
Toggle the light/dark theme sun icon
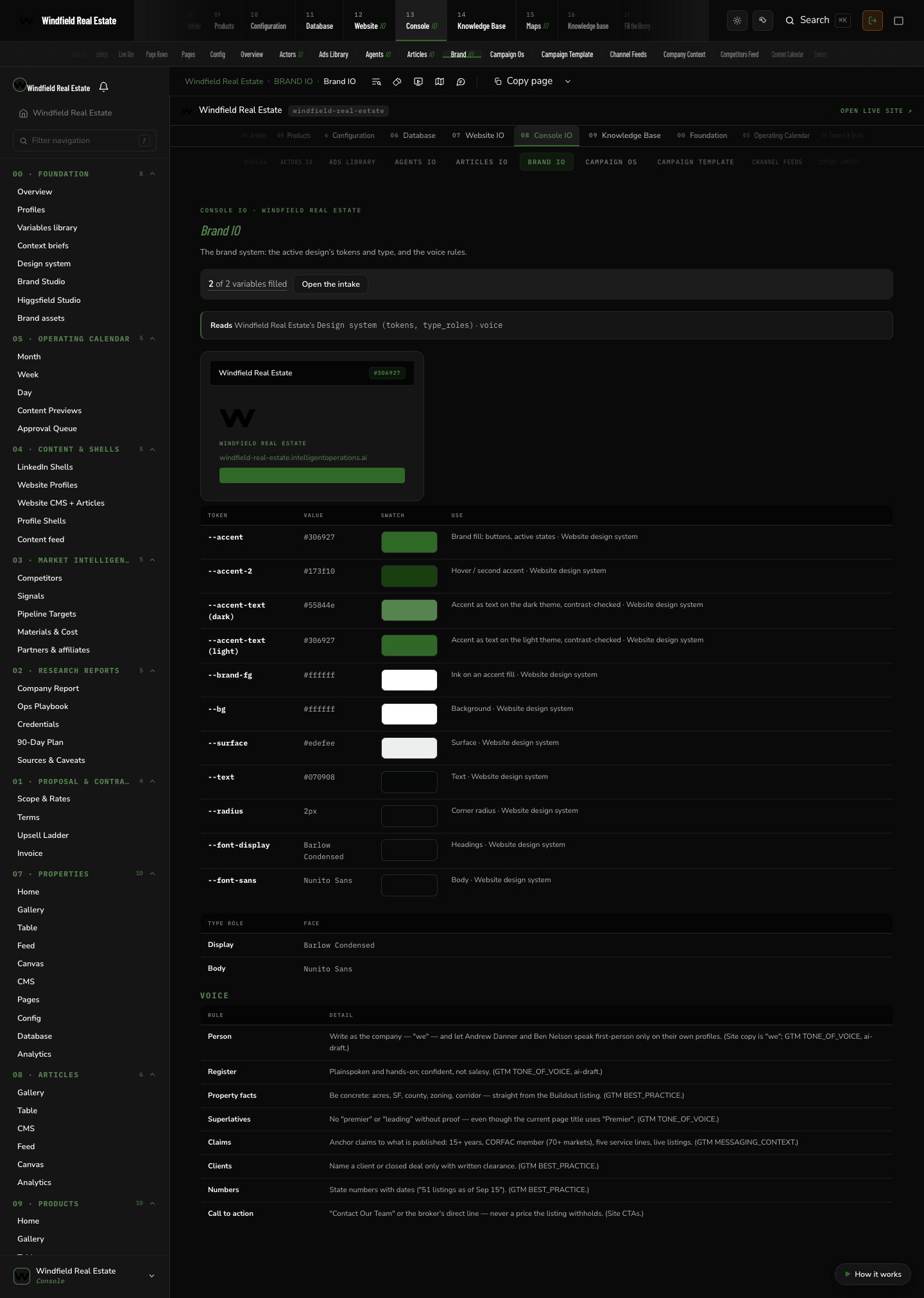tap(737, 21)
